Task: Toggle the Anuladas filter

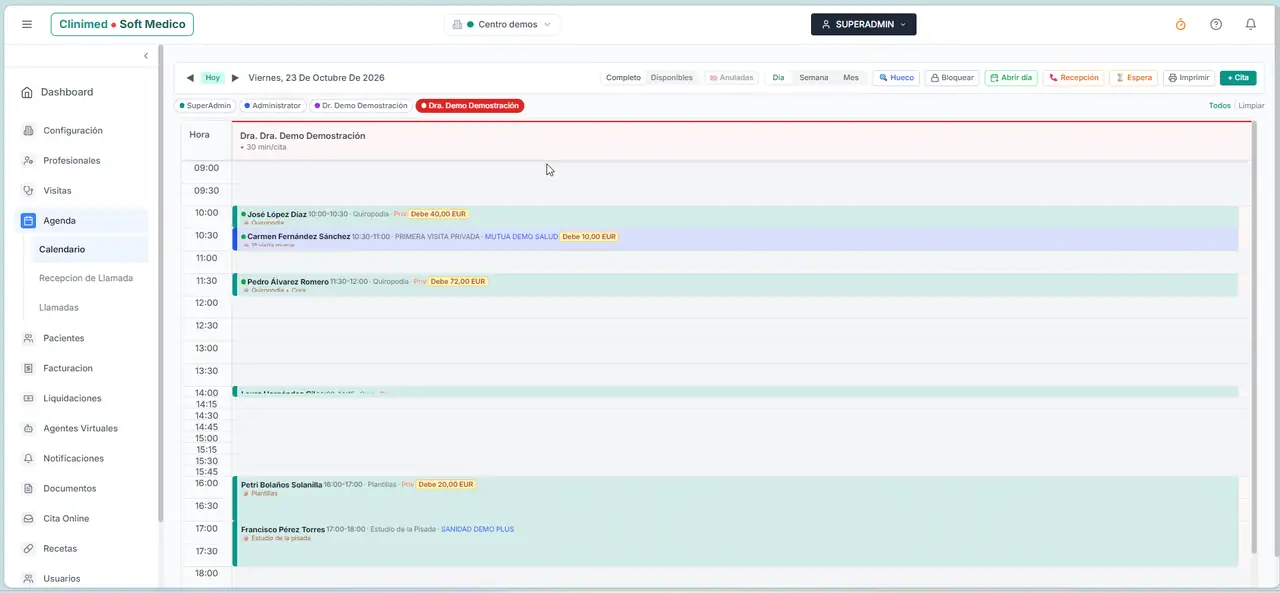Action: pyautogui.click(x=731, y=78)
